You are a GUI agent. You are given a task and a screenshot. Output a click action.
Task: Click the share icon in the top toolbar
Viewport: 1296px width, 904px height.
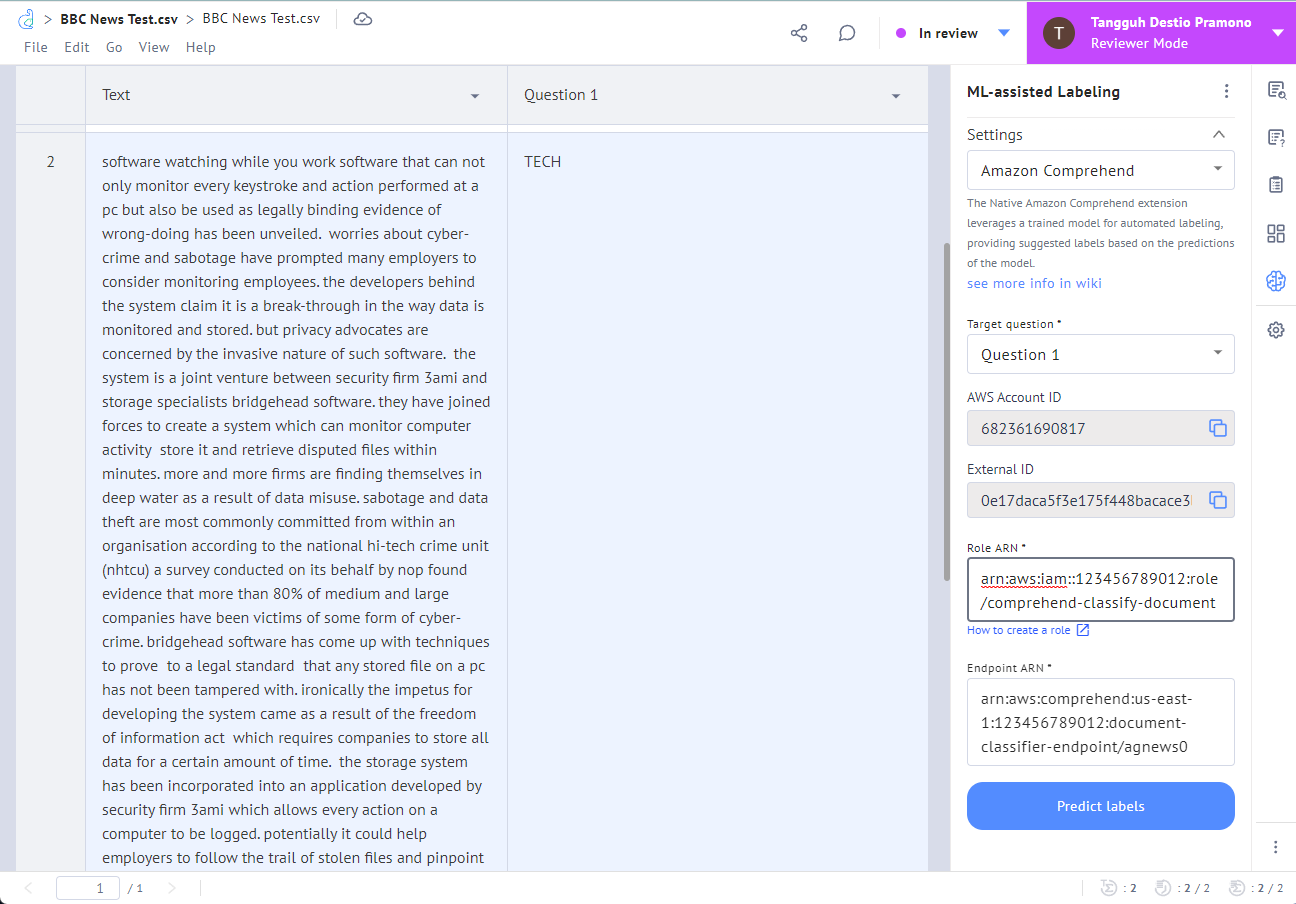point(798,32)
